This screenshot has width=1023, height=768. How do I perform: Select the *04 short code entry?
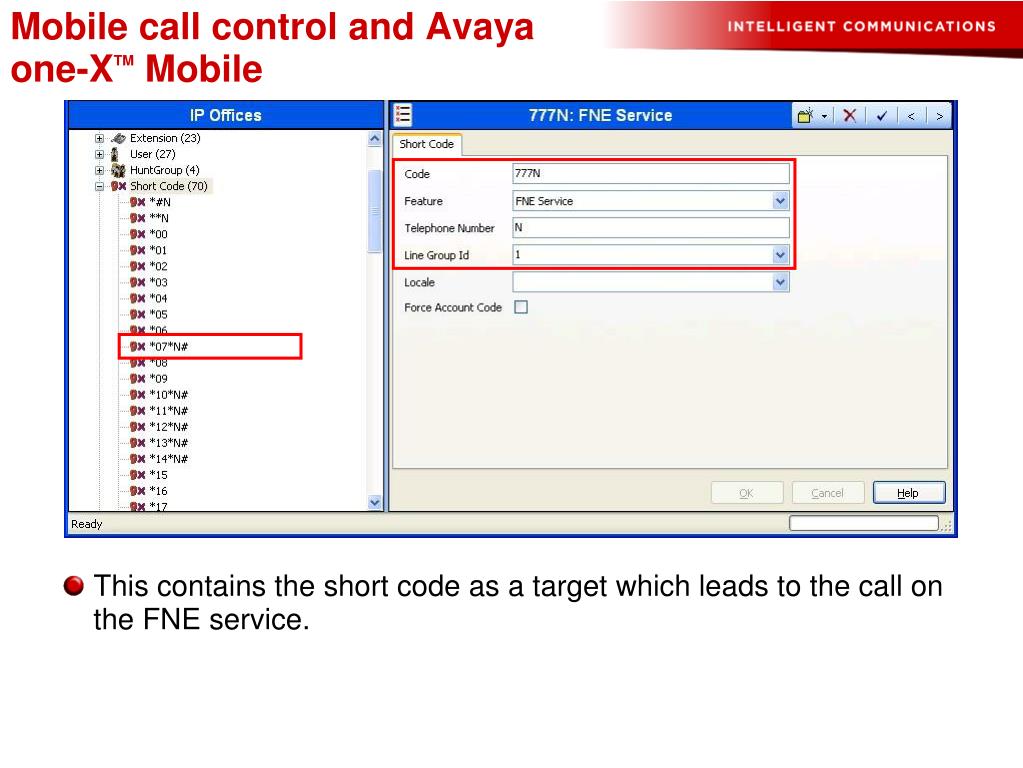tap(159, 298)
